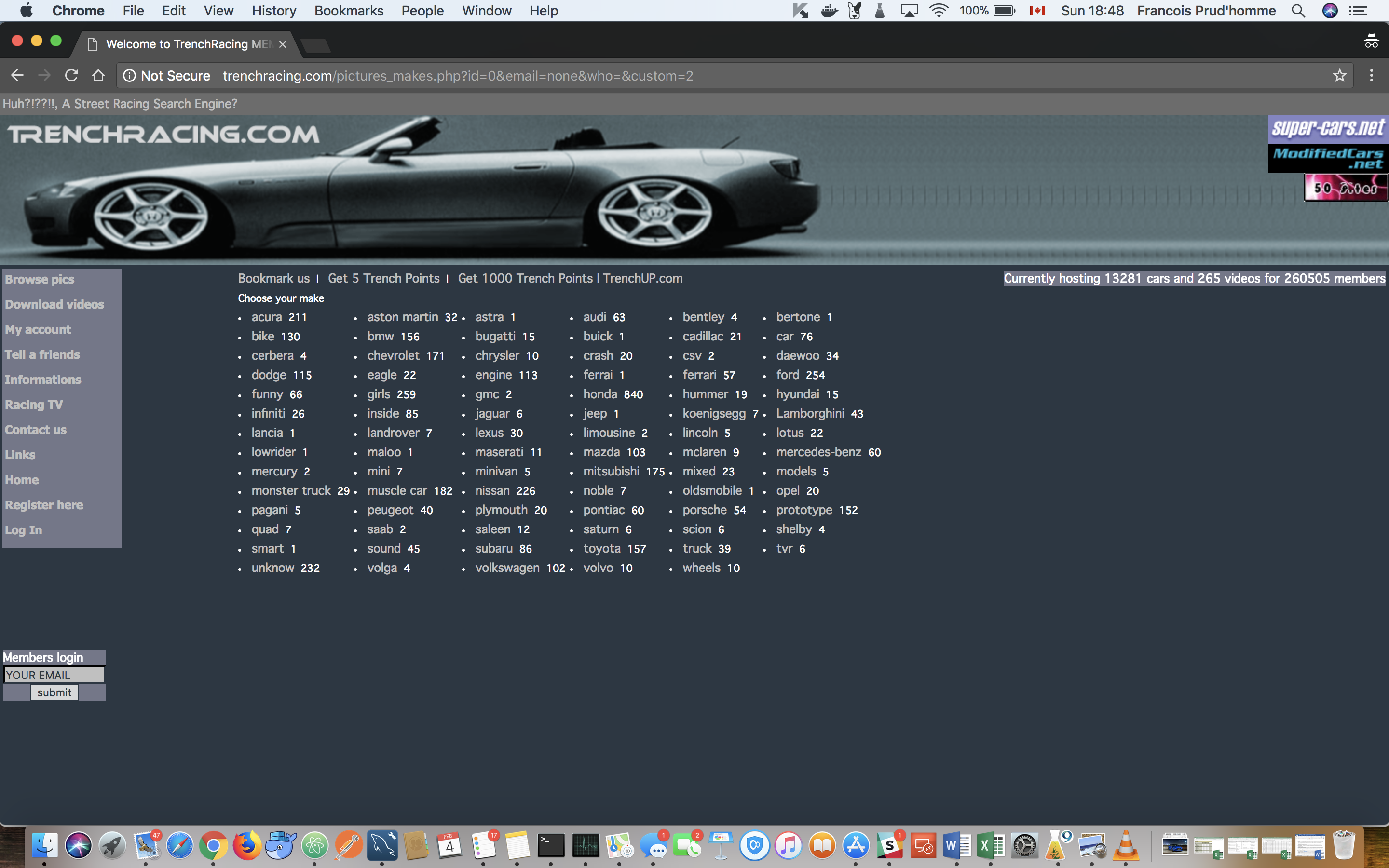Open the Racing TV page
1389x868 pixels.
[34, 405]
